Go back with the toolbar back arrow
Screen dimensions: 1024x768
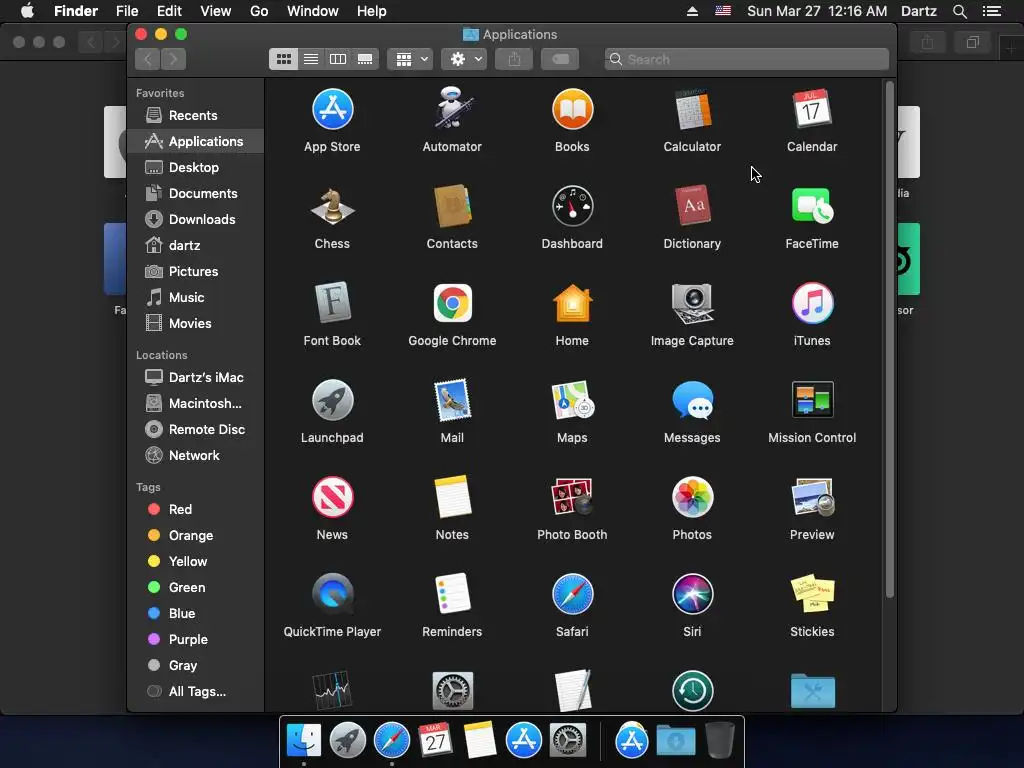tap(148, 59)
